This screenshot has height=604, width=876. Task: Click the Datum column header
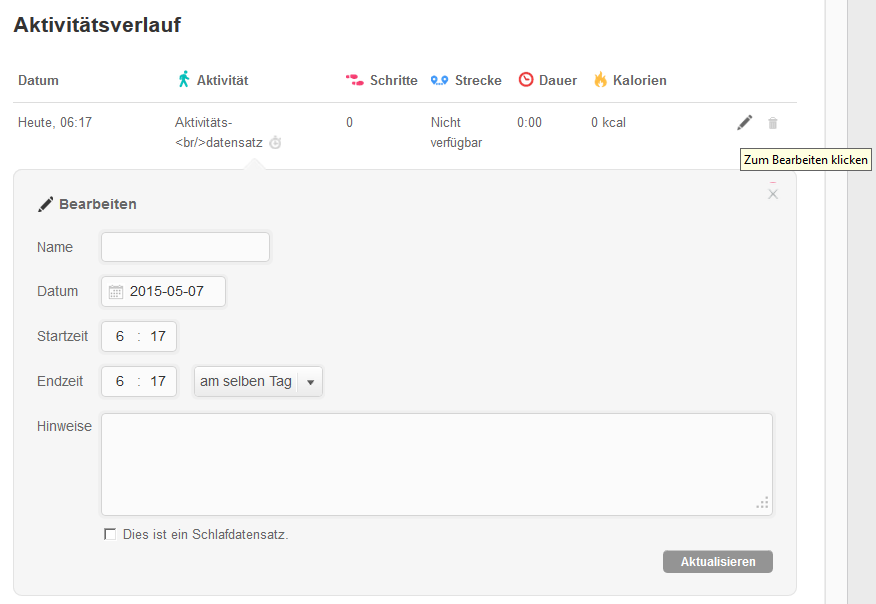pyautogui.click(x=38, y=80)
